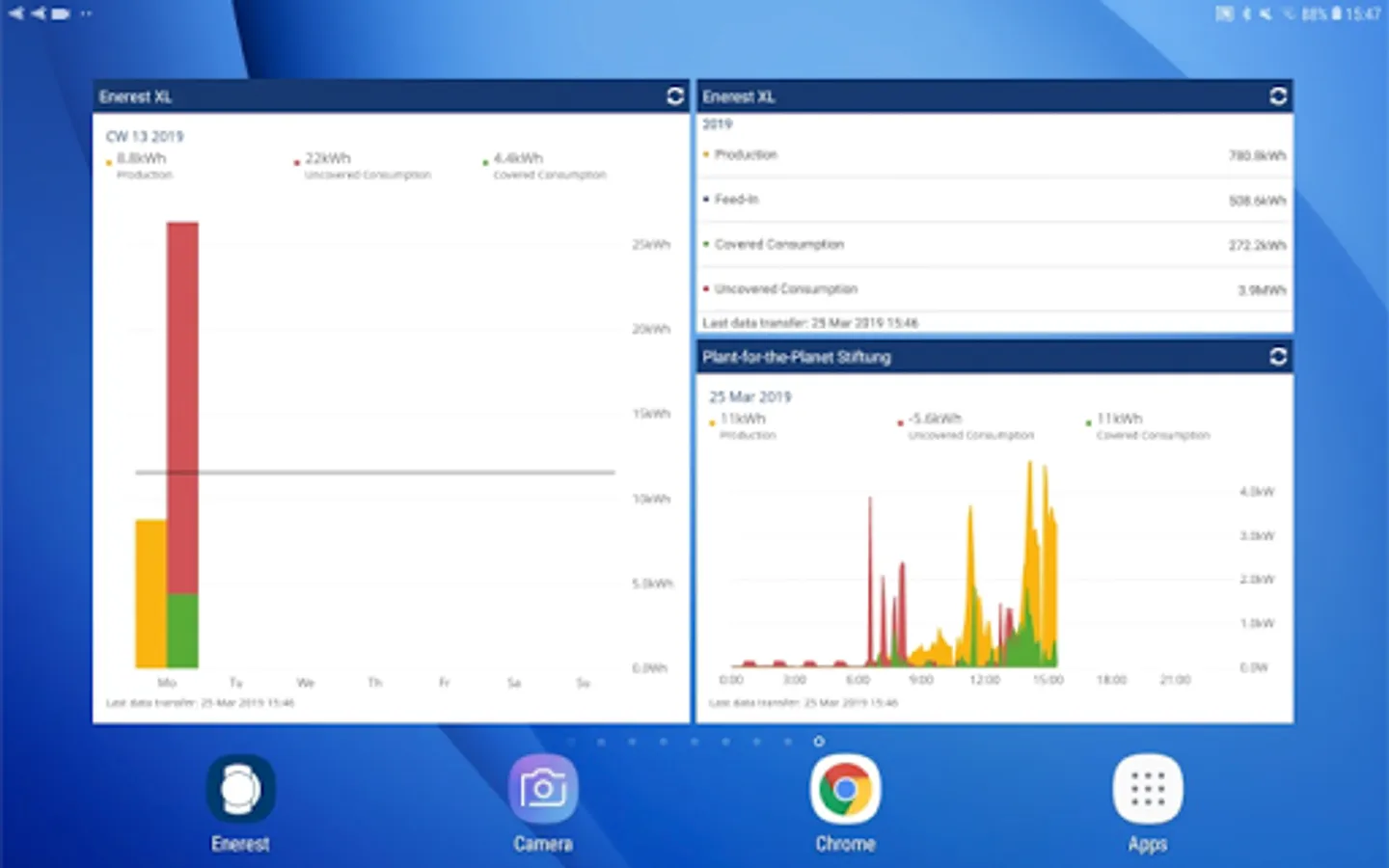Tap the 12:00 label on the daily chart axis

point(984,680)
